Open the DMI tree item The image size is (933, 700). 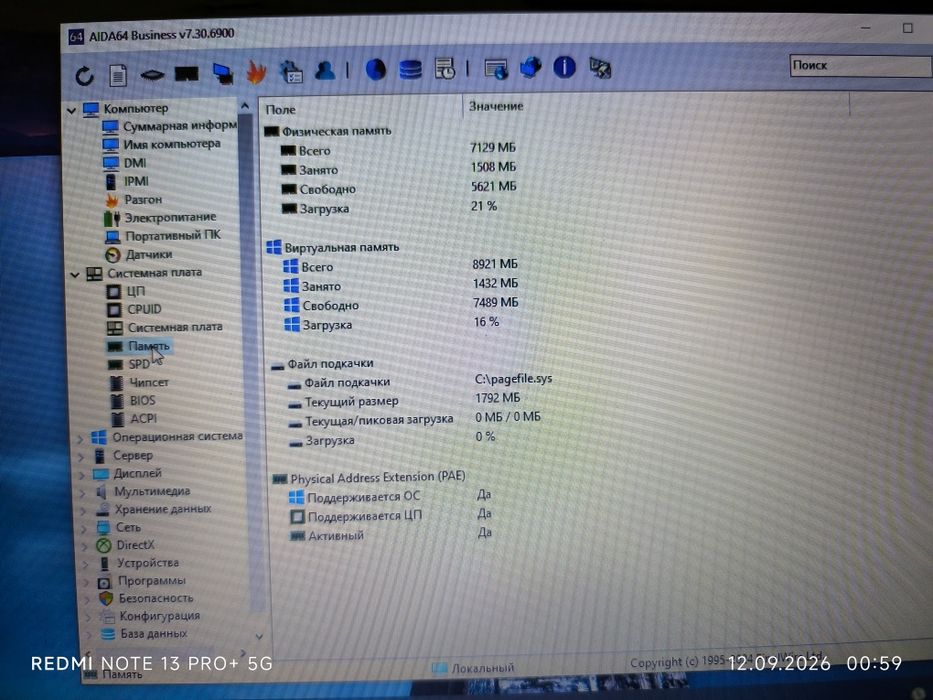(134, 162)
